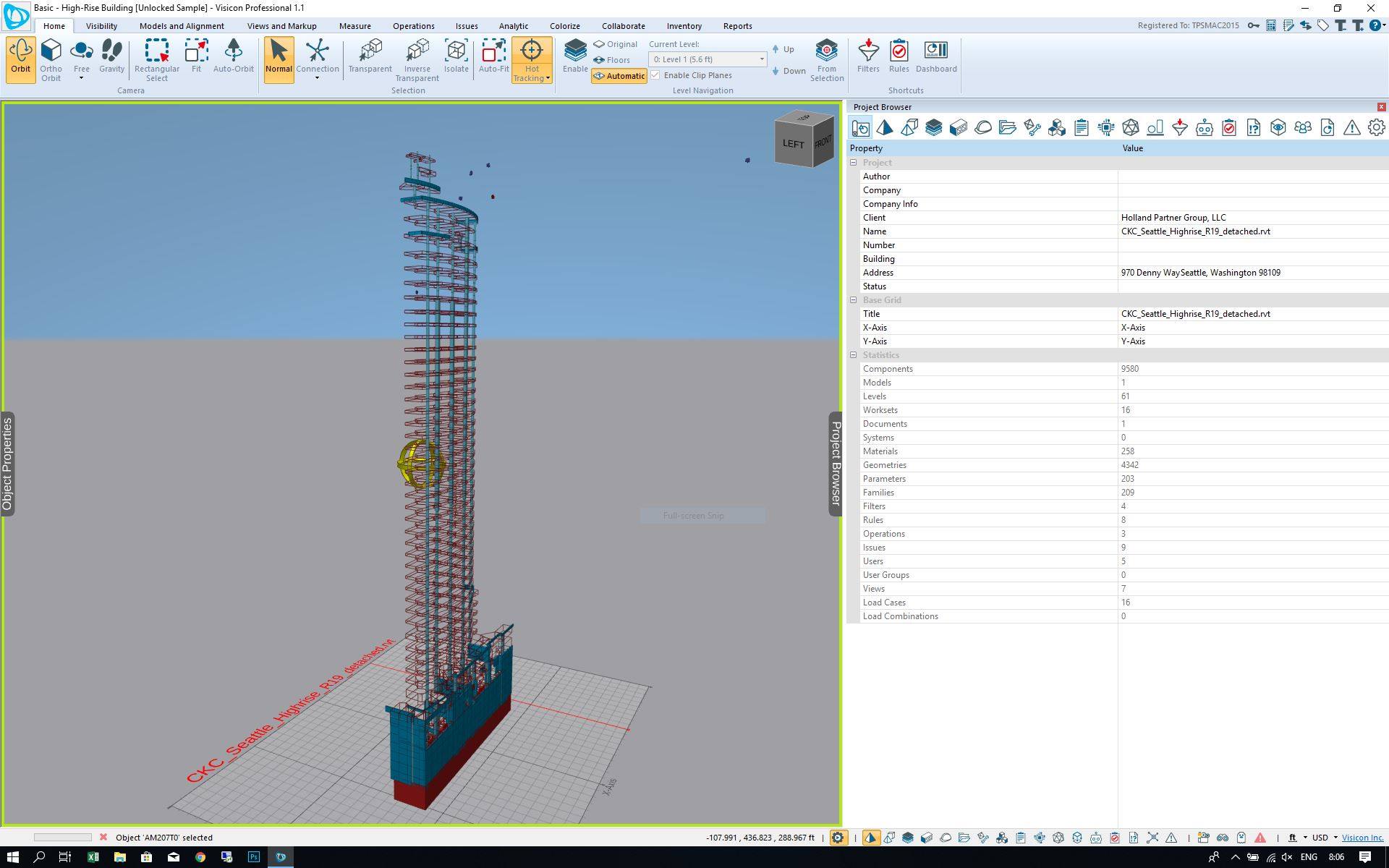Toggle Enable Clip Planes checkbox
The height and width of the screenshot is (868, 1389).
[655, 75]
